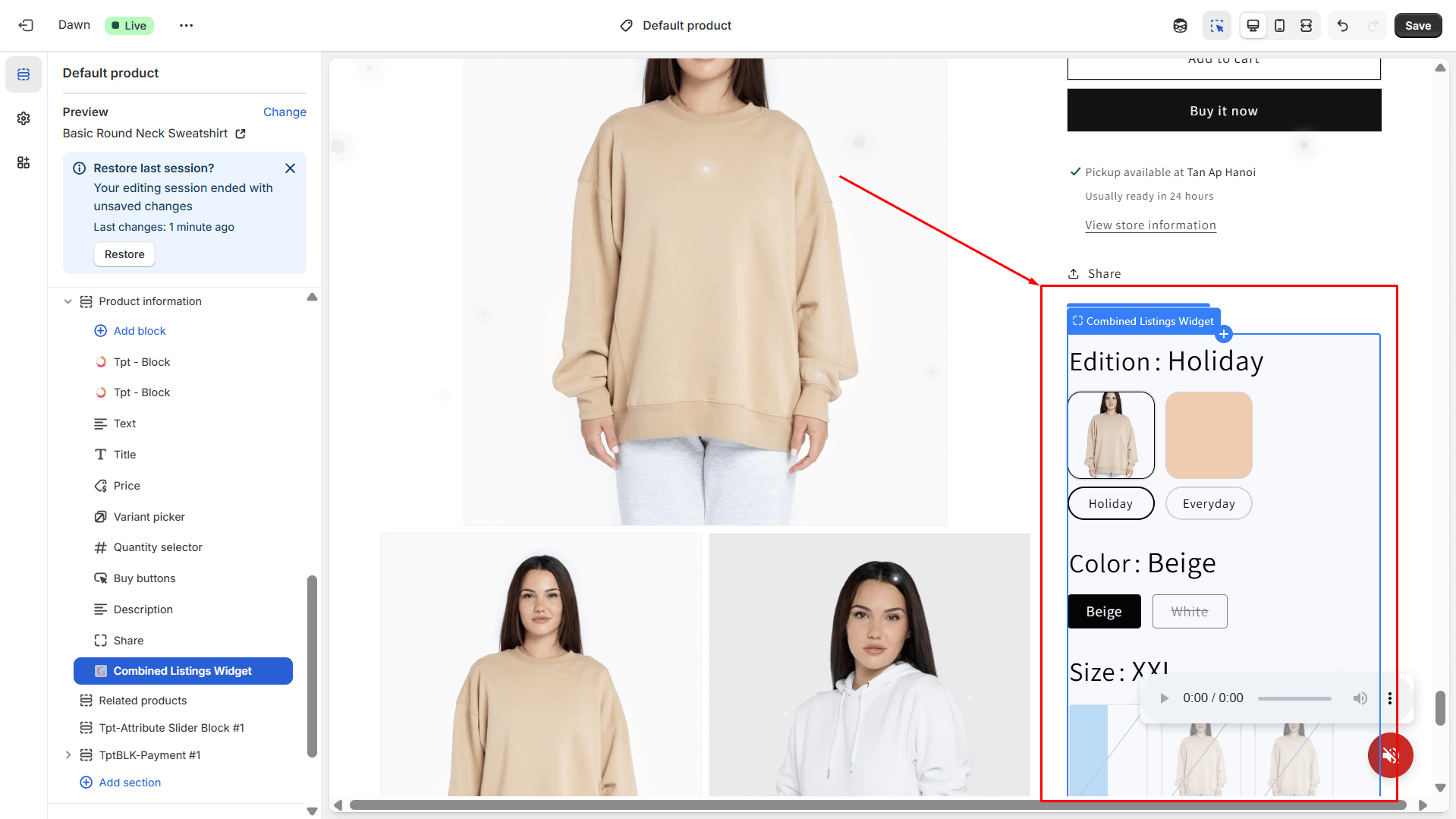Click the blue plus add-block handle

1224,334
